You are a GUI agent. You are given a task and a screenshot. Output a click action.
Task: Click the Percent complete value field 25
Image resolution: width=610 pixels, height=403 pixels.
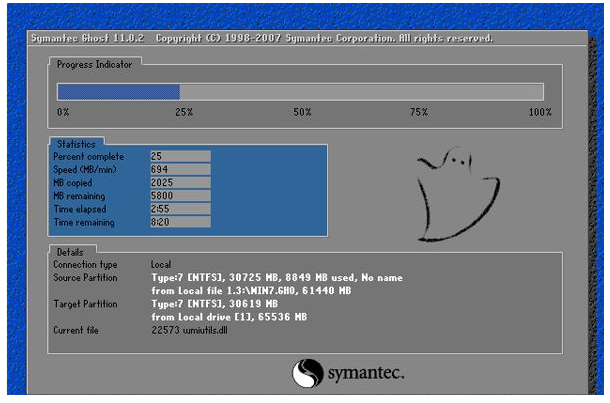[181, 156]
